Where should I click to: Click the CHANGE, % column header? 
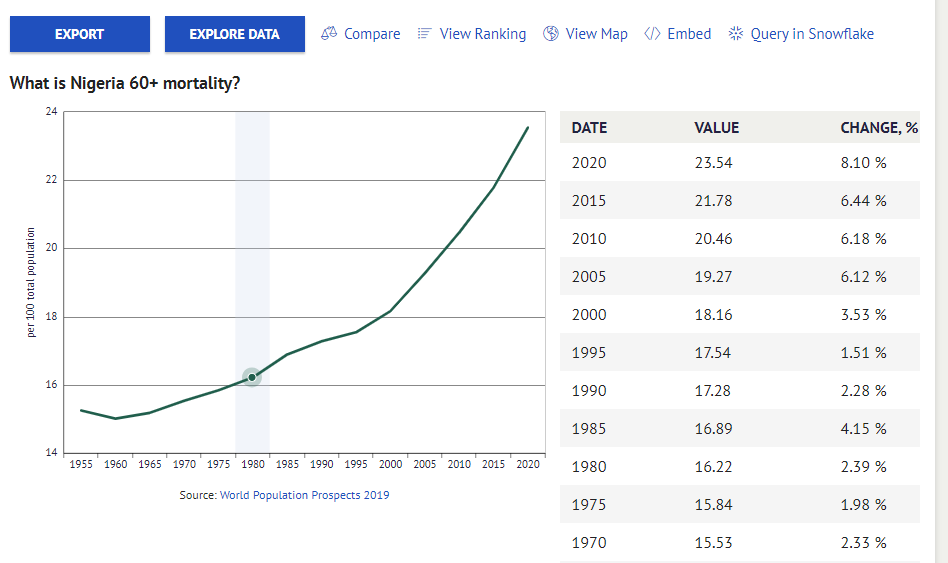coord(879,128)
